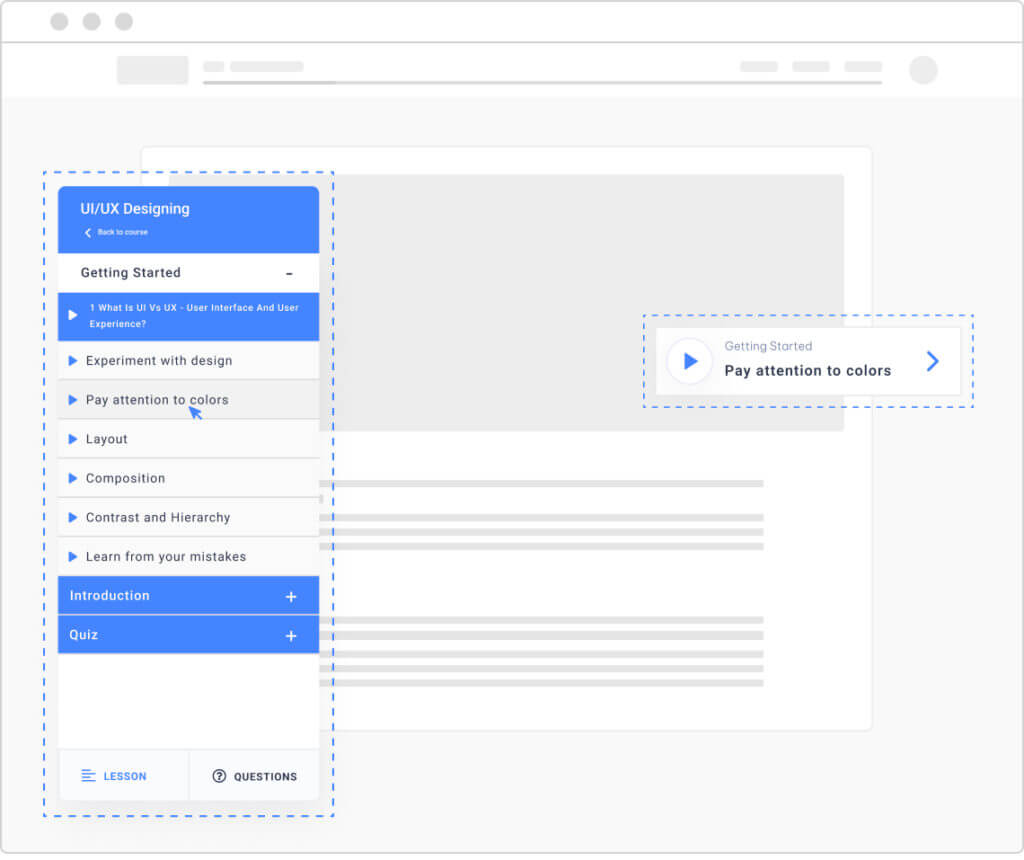Click the play icon on the active lesson
1024x860 pixels.
72,315
